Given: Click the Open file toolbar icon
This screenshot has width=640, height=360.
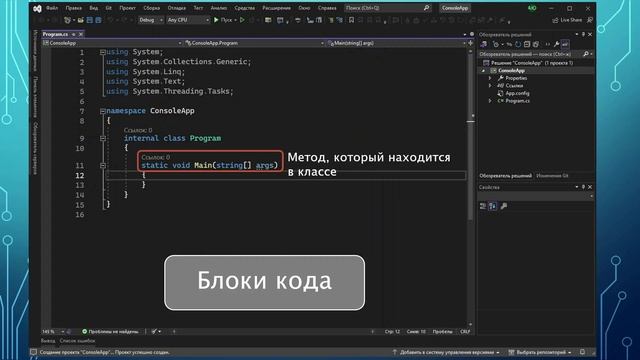Looking at the screenshot, I should click(80, 20).
